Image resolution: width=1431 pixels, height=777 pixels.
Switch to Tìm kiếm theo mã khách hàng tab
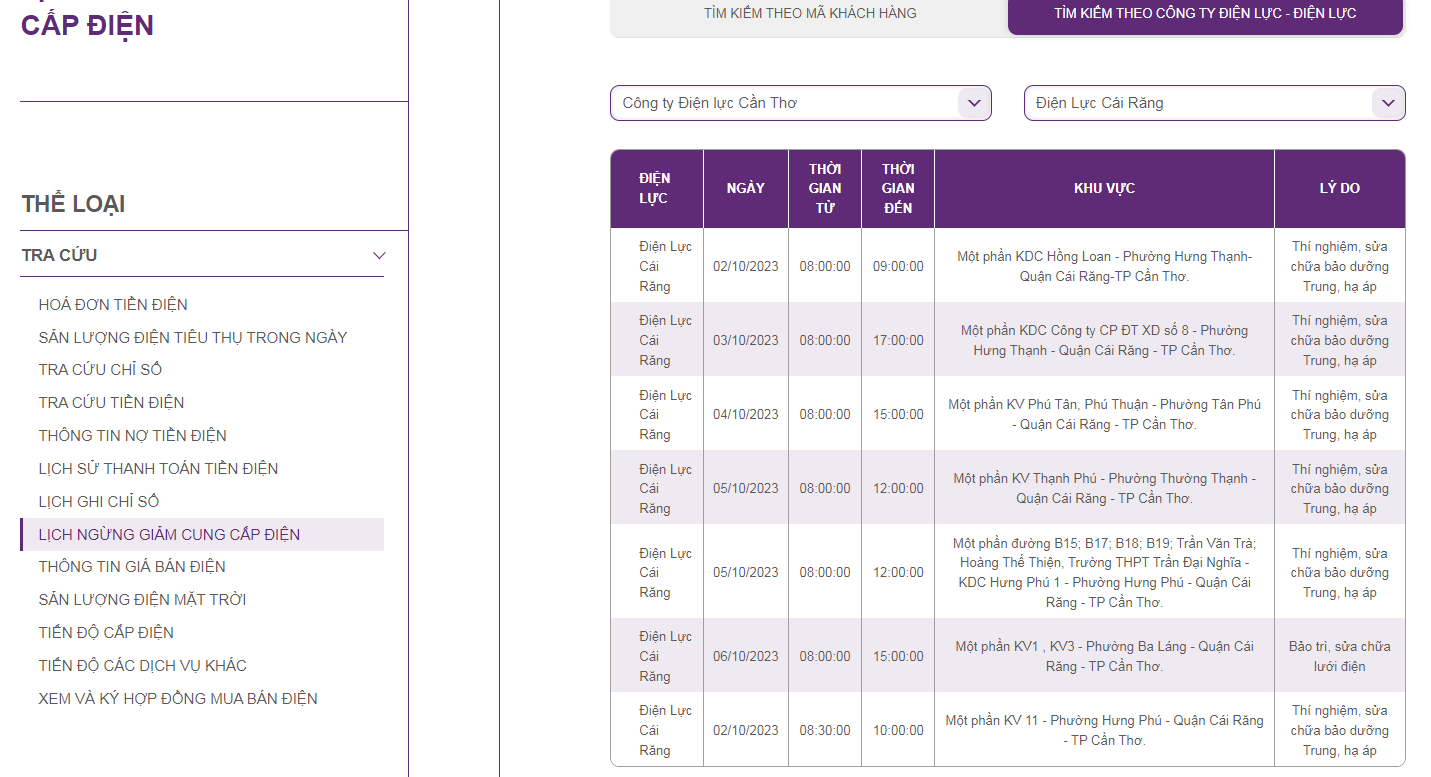[809, 14]
